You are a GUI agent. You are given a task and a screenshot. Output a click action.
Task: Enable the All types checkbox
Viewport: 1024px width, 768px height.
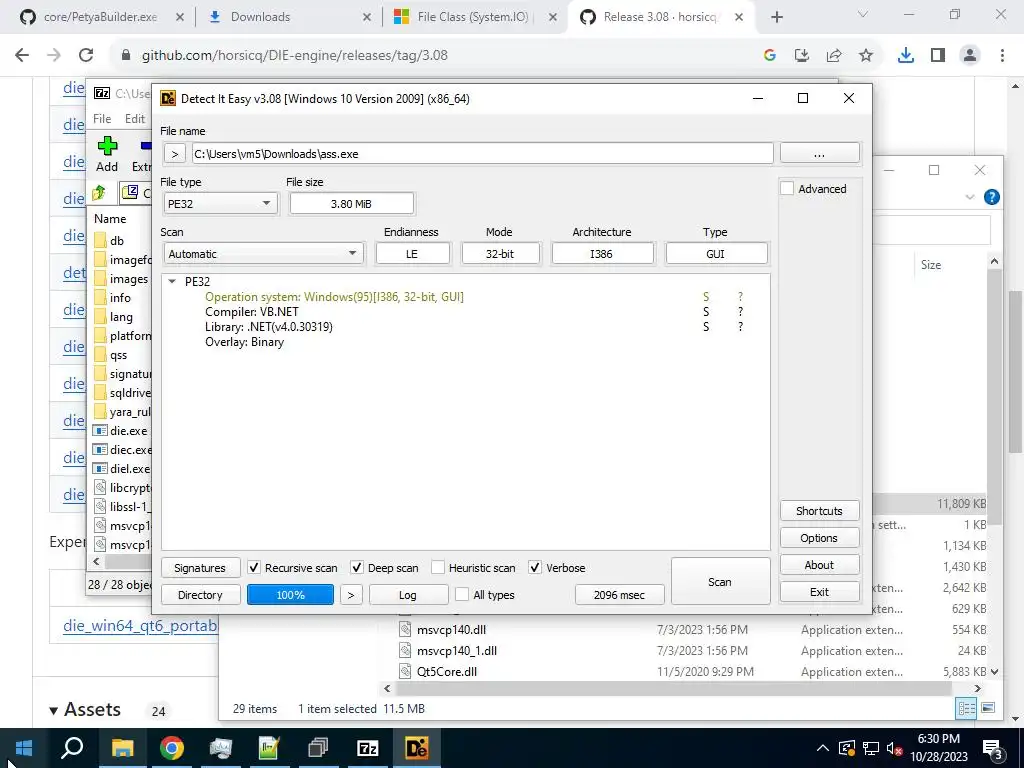(462, 594)
